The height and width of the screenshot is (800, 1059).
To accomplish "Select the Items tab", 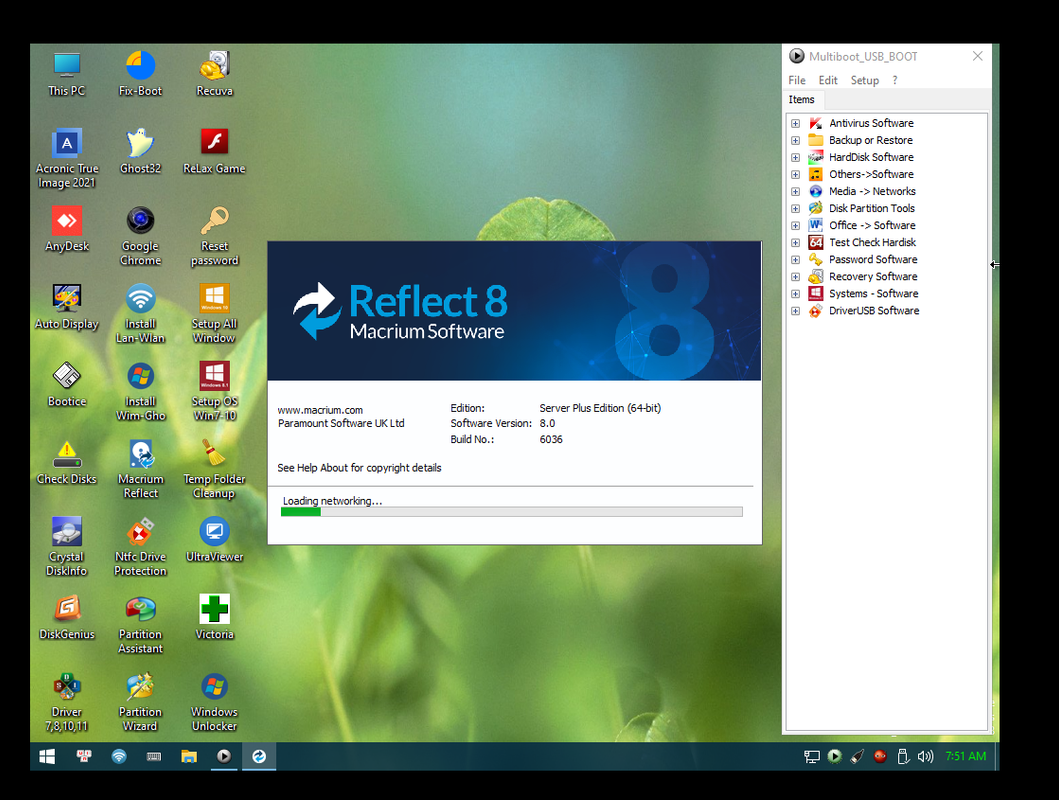I will coord(802,100).
